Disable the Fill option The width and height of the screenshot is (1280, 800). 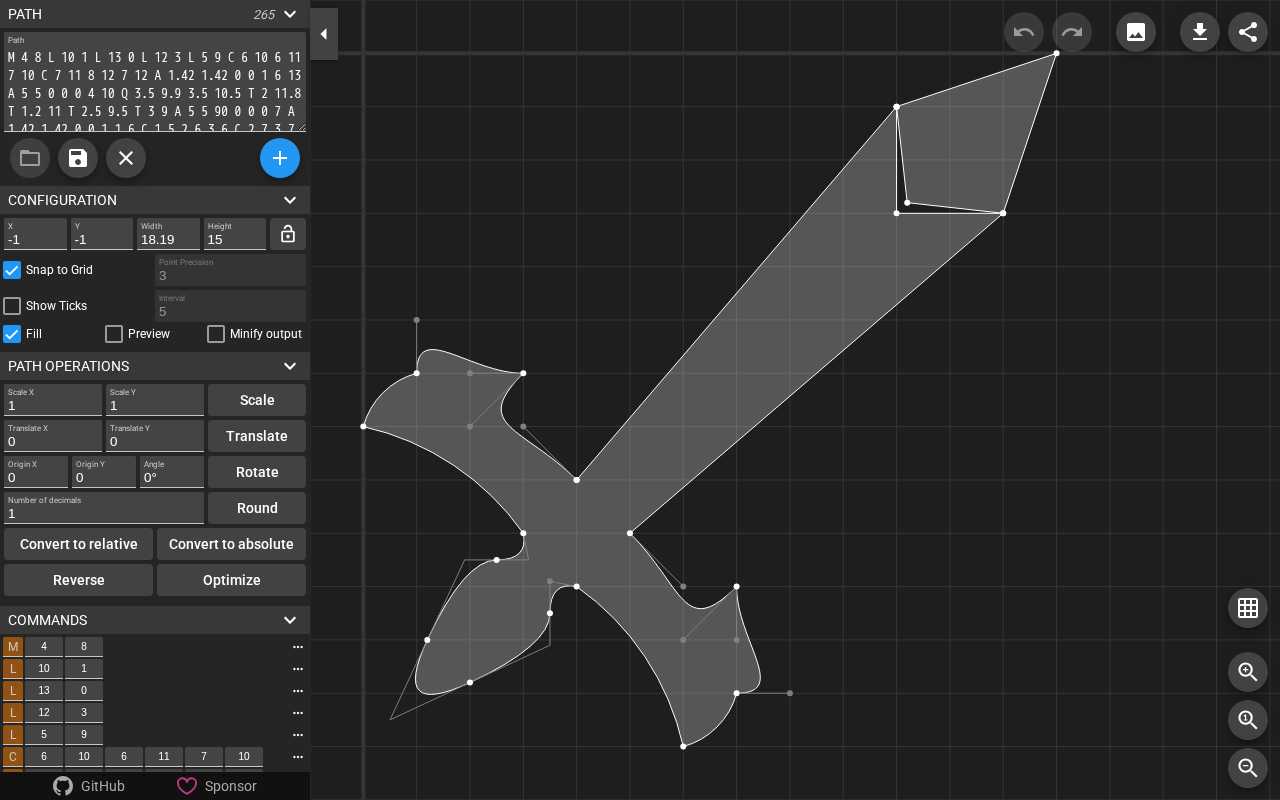coord(11,334)
